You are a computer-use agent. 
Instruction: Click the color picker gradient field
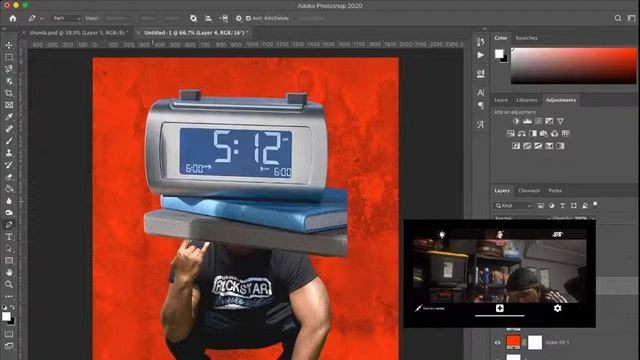573,66
